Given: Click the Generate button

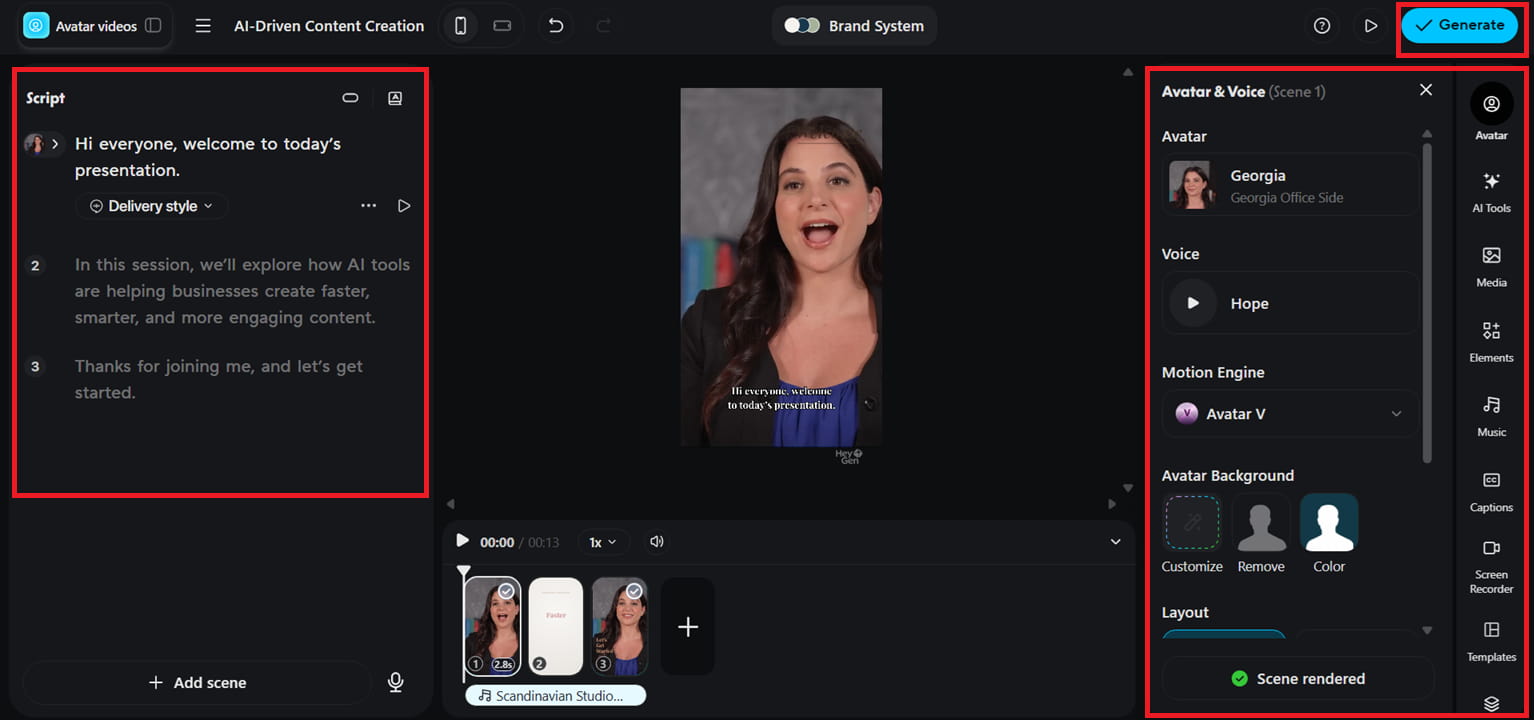Looking at the screenshot, I should click(1460, 26).
